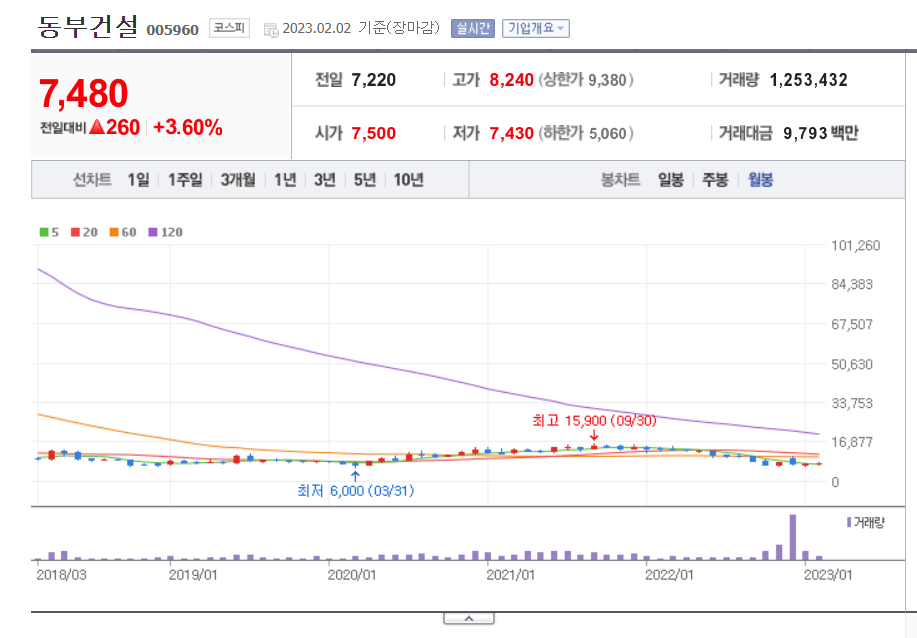Screen dimensions: 917x638
Task: Click the orange 60 moving average swatch
Action: click(x=114, y=232)
